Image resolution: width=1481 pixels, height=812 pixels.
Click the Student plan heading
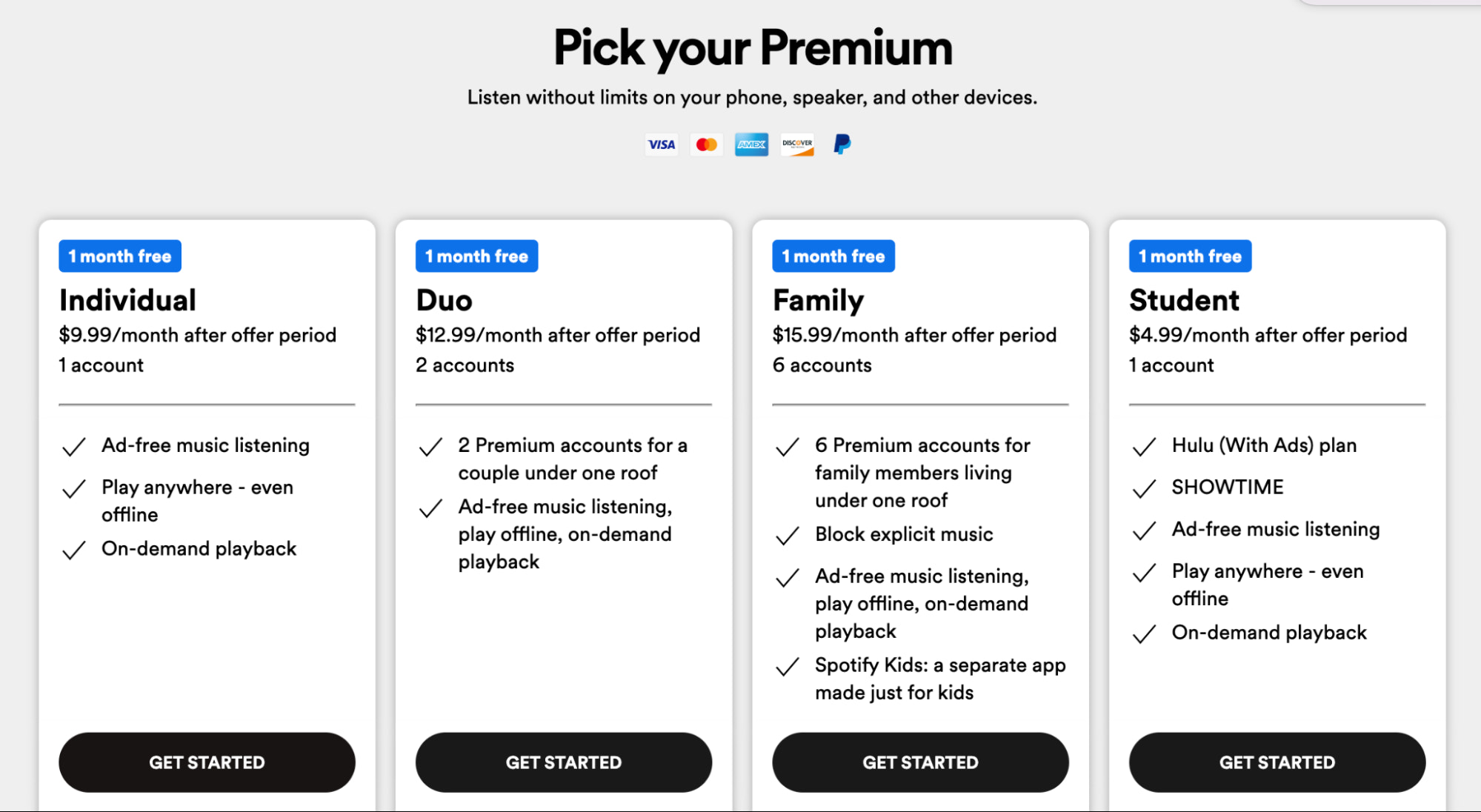[1184, 301]
